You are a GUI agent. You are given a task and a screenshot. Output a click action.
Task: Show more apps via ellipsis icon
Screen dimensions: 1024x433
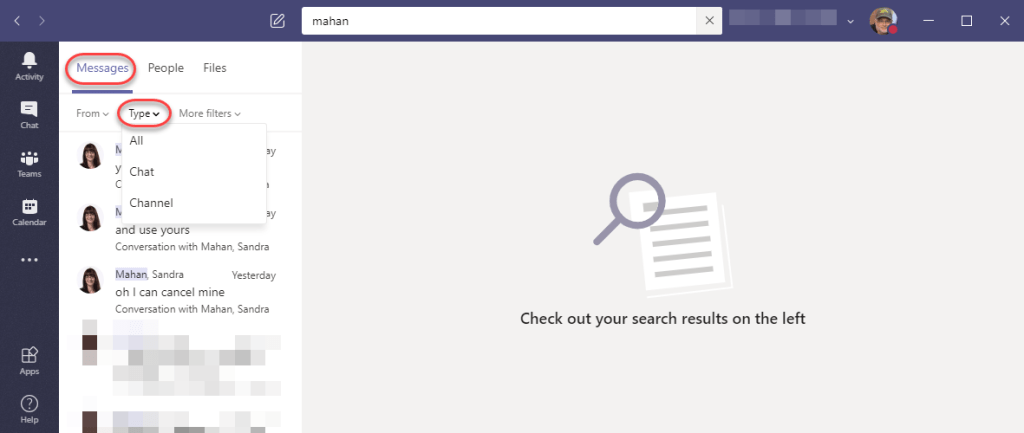pyautogui.click(x=29, y=260)
